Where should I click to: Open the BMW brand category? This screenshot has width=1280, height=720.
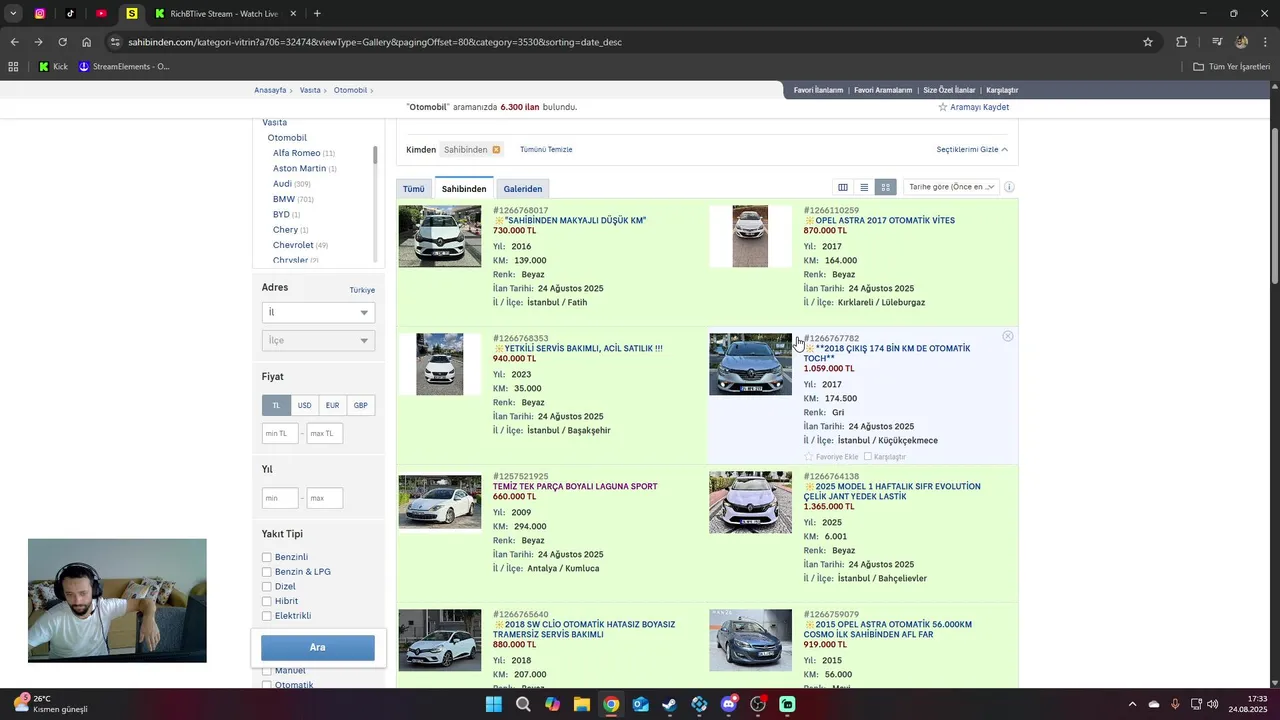tap(284, 199)
